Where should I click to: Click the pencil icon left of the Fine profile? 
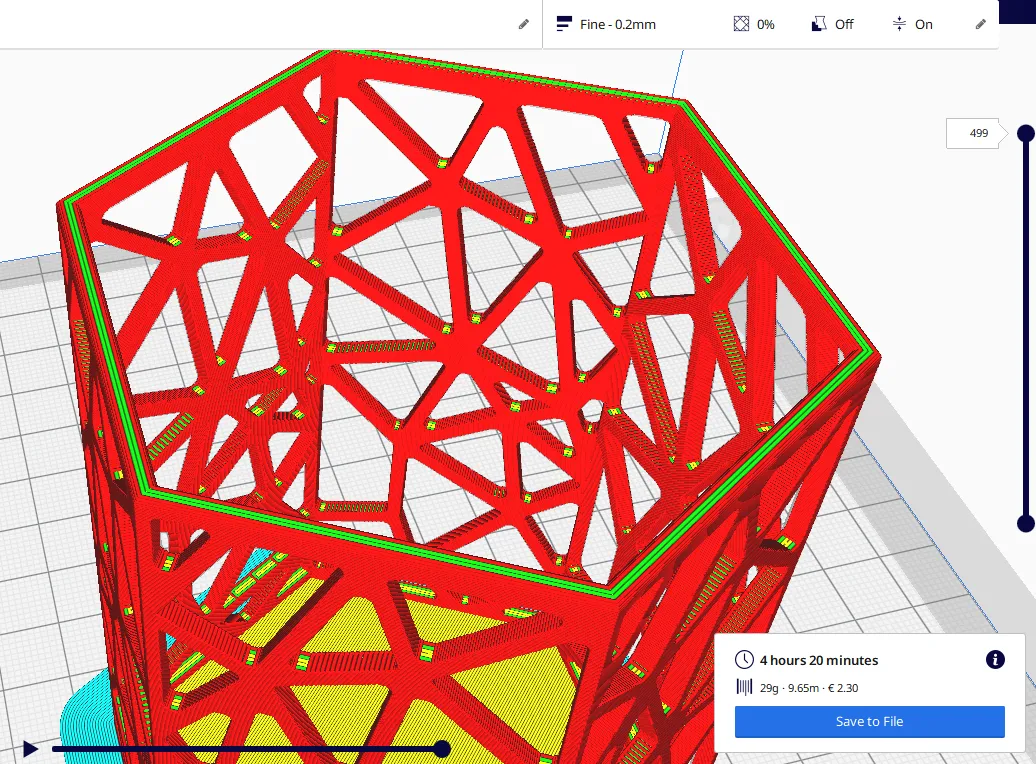523,24
